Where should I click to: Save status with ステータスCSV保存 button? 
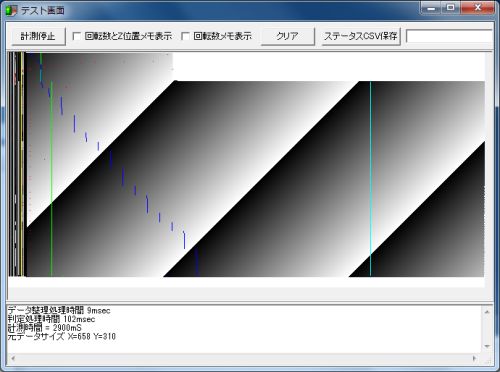pyautogui.click(x=361, y=36)
